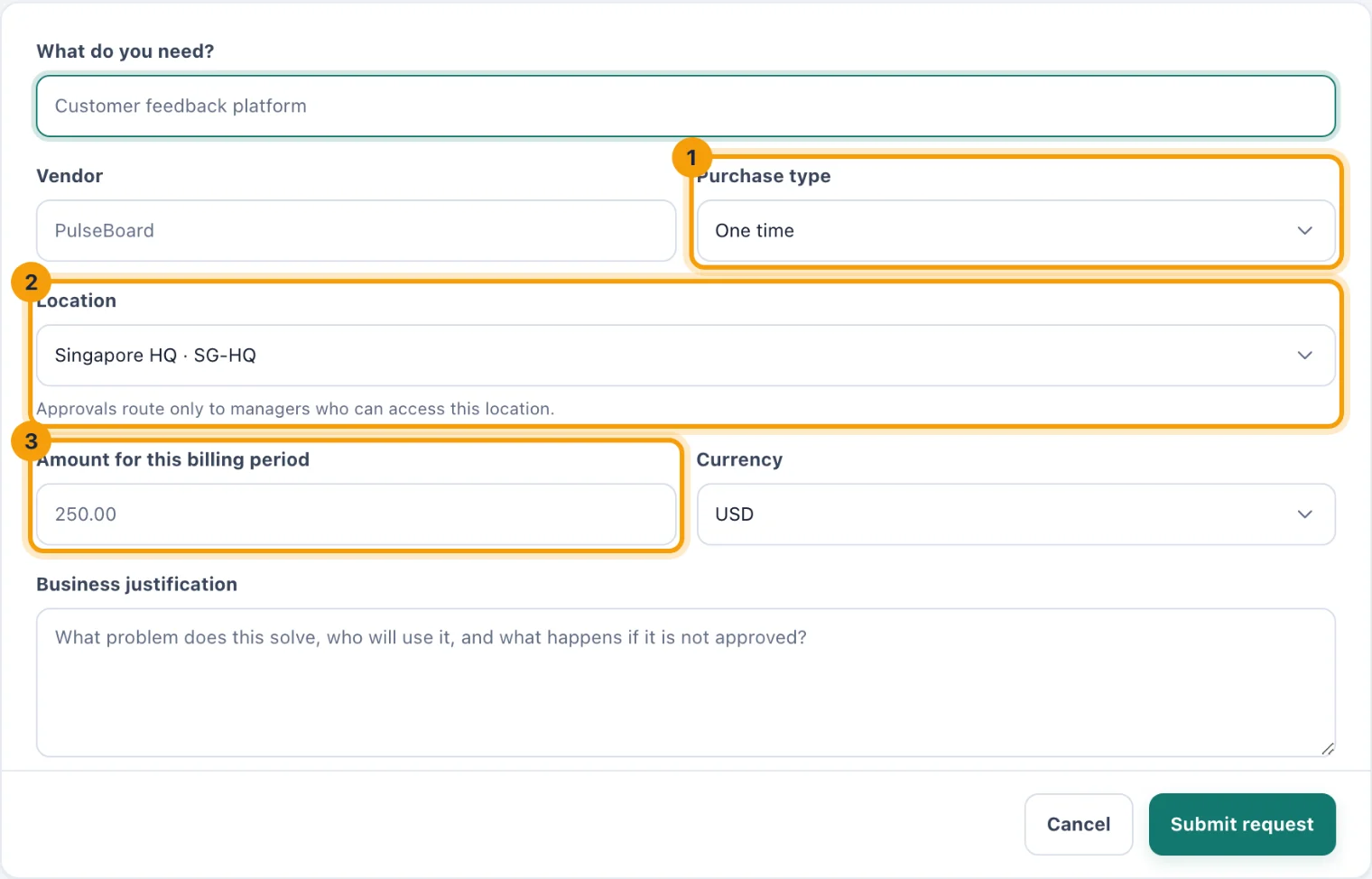Click the 'What do you need?' input field
1372x879 pixels.
click(x=686, y=106)
